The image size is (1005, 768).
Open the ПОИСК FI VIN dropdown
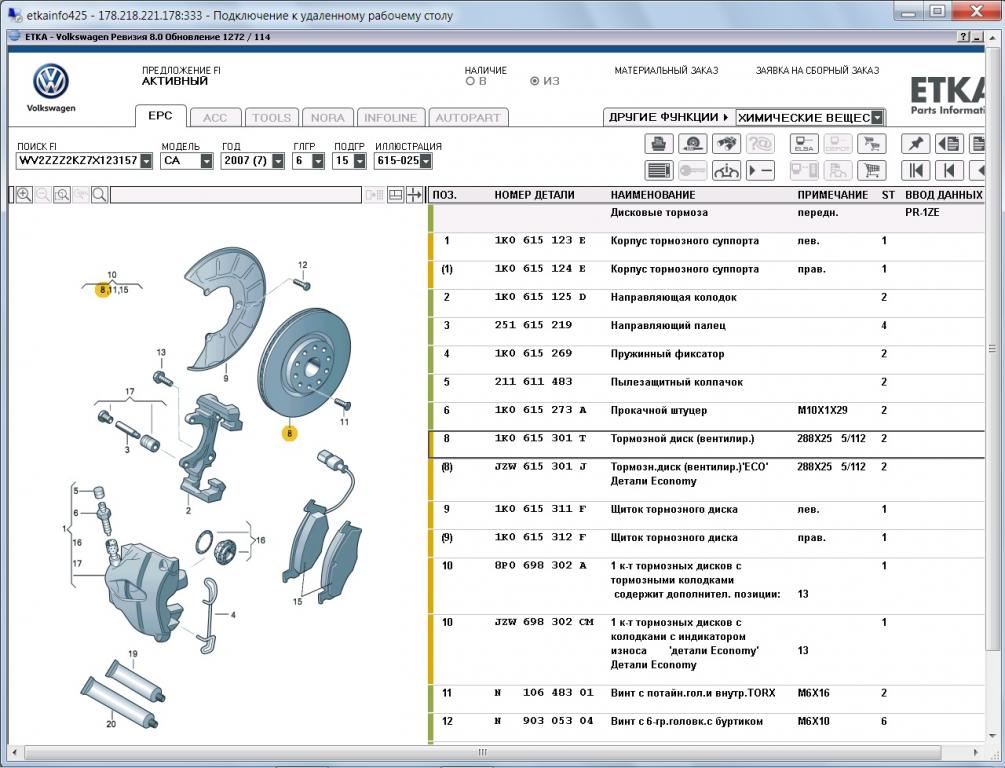(x=146, y=161)
